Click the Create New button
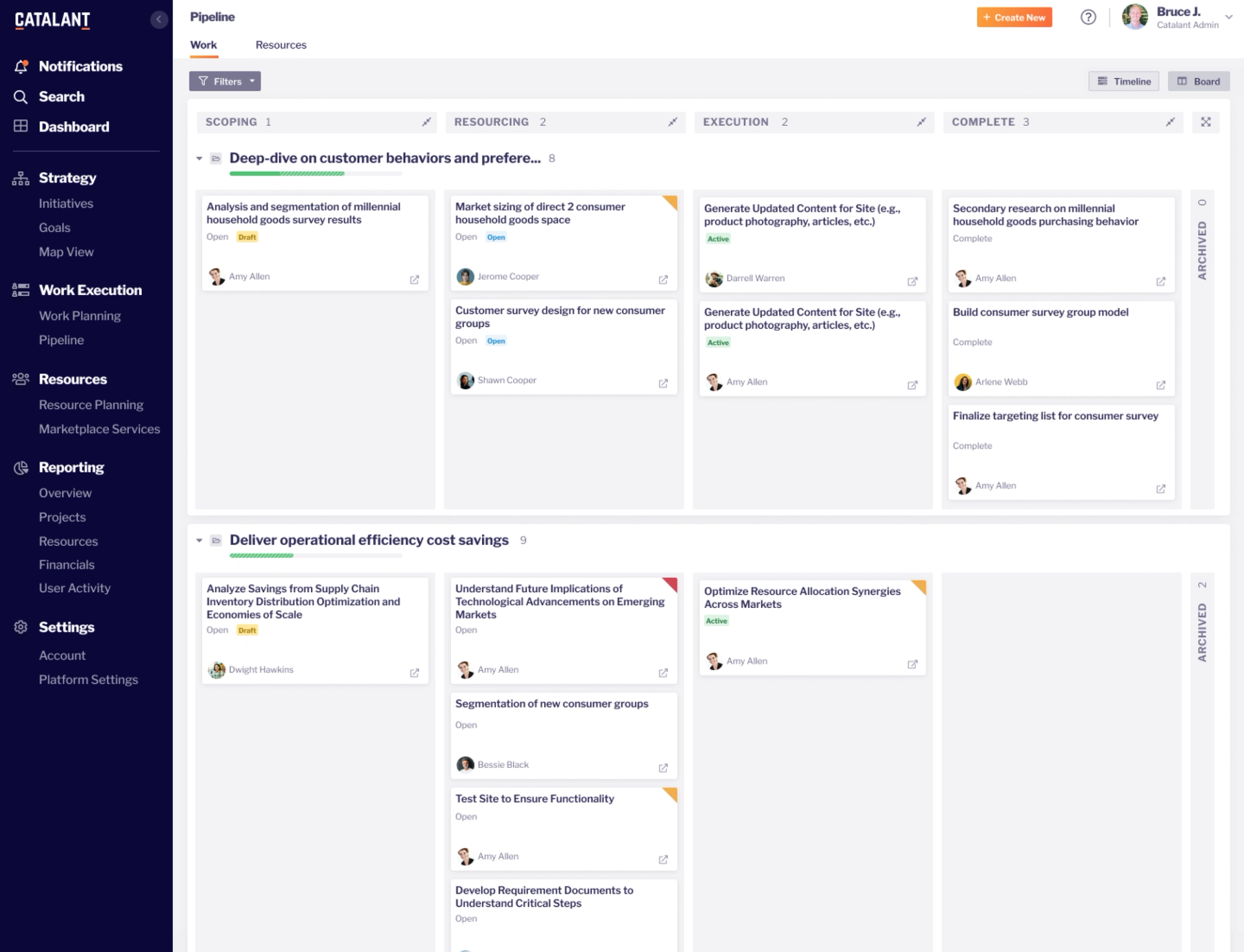This screenshot has height=952, width=1244. point(1014,17)
